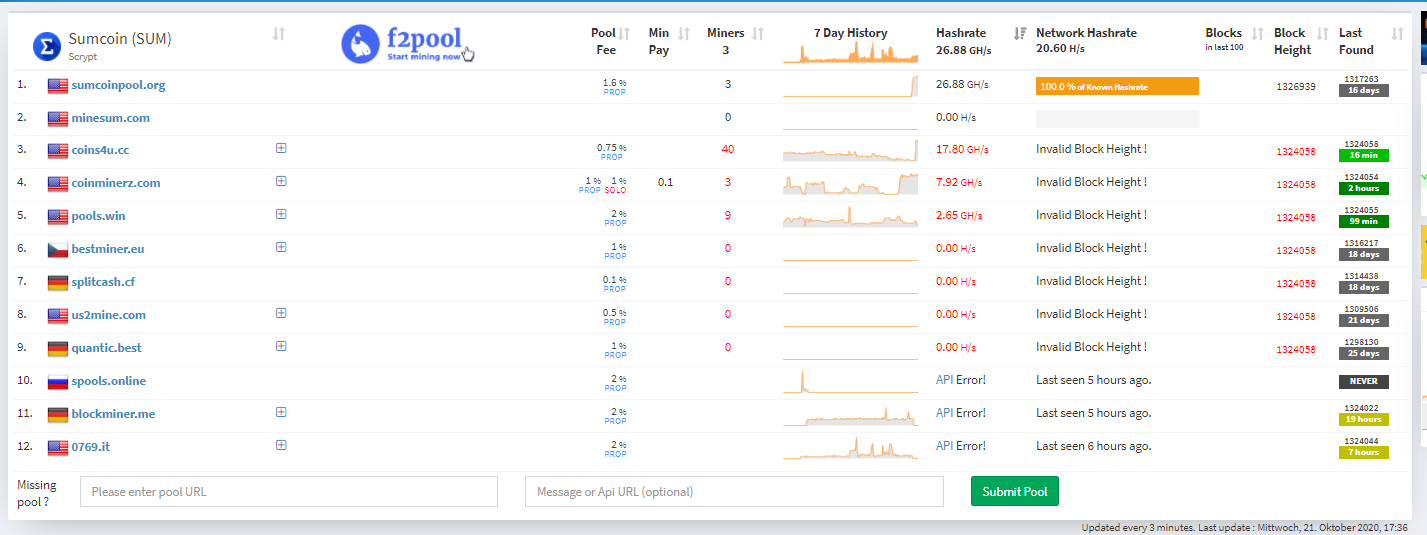Viewport: 1427px width, 535px height.
Task: Click 100.0 % of Known Hashrate bar
Action: pyautogui.click(x=1117, y=87)
